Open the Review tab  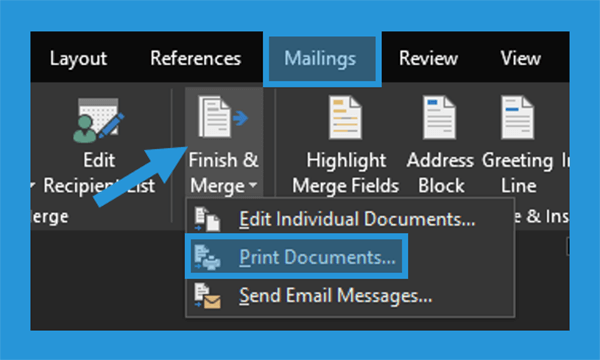(428, 59)
